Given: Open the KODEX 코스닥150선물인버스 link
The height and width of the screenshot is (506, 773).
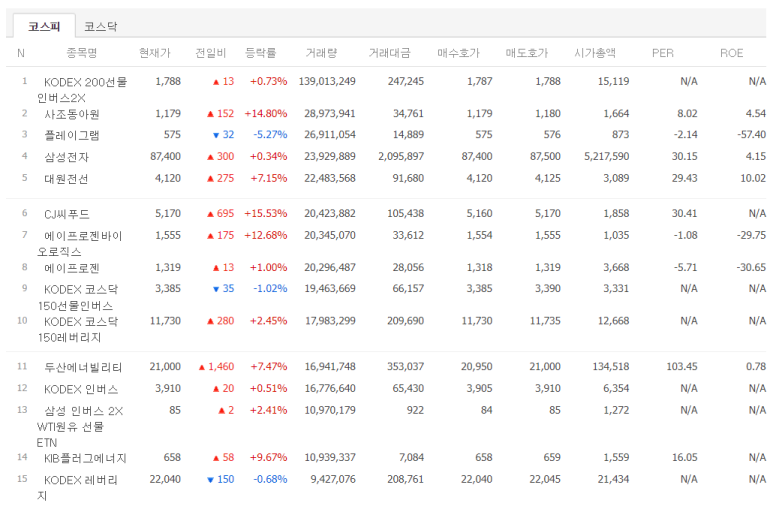Looking at the screenshot, I should 78,297.
